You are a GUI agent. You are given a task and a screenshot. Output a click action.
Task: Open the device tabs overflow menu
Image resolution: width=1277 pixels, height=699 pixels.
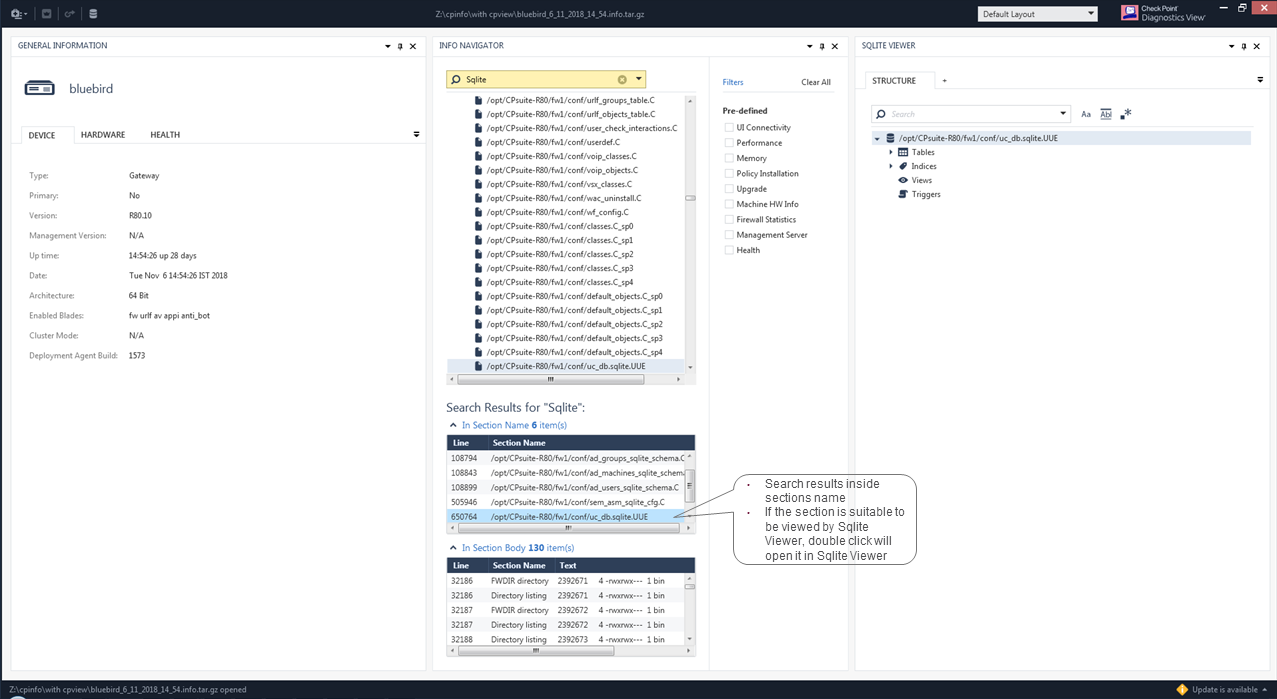pyautogui.click(x=417, y=135)
